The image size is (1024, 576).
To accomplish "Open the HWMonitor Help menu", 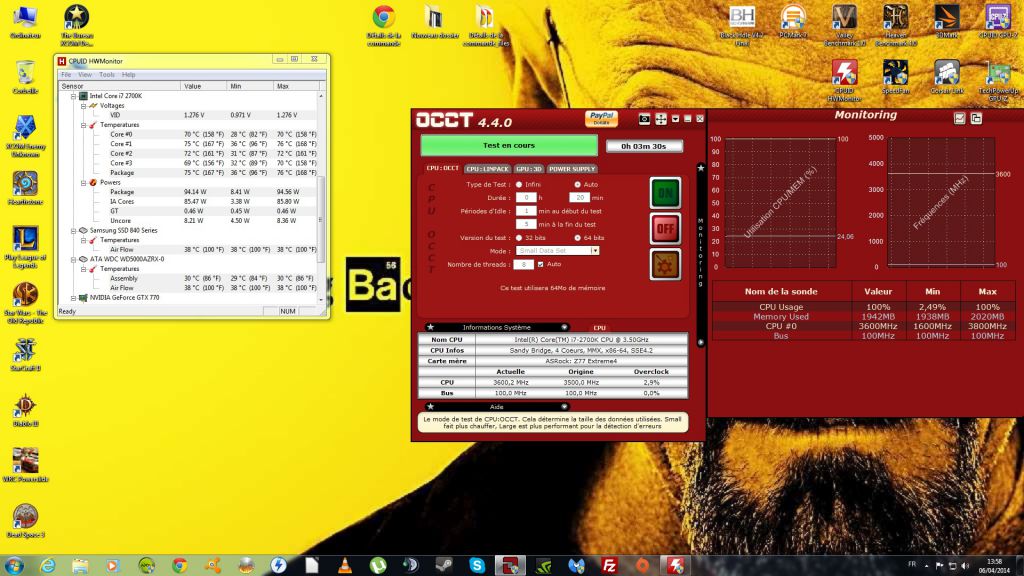I will (x=129, y=74).
